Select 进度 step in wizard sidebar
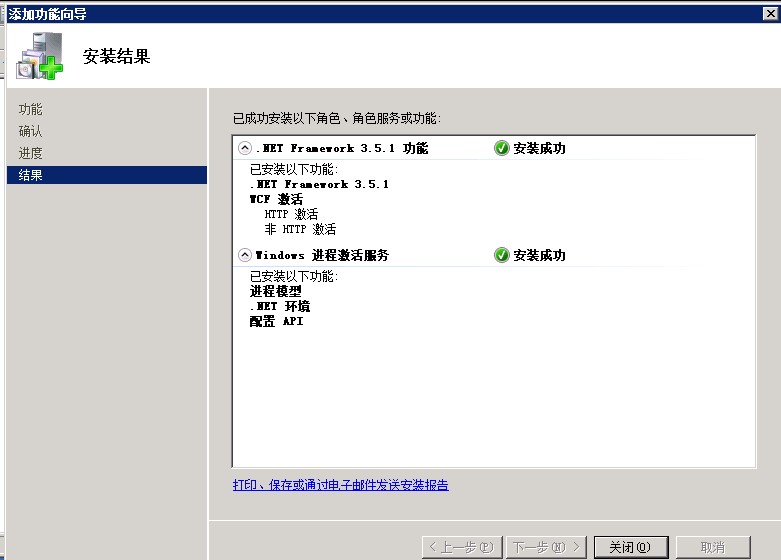This screenshot has height=560, width=781. 31,153
